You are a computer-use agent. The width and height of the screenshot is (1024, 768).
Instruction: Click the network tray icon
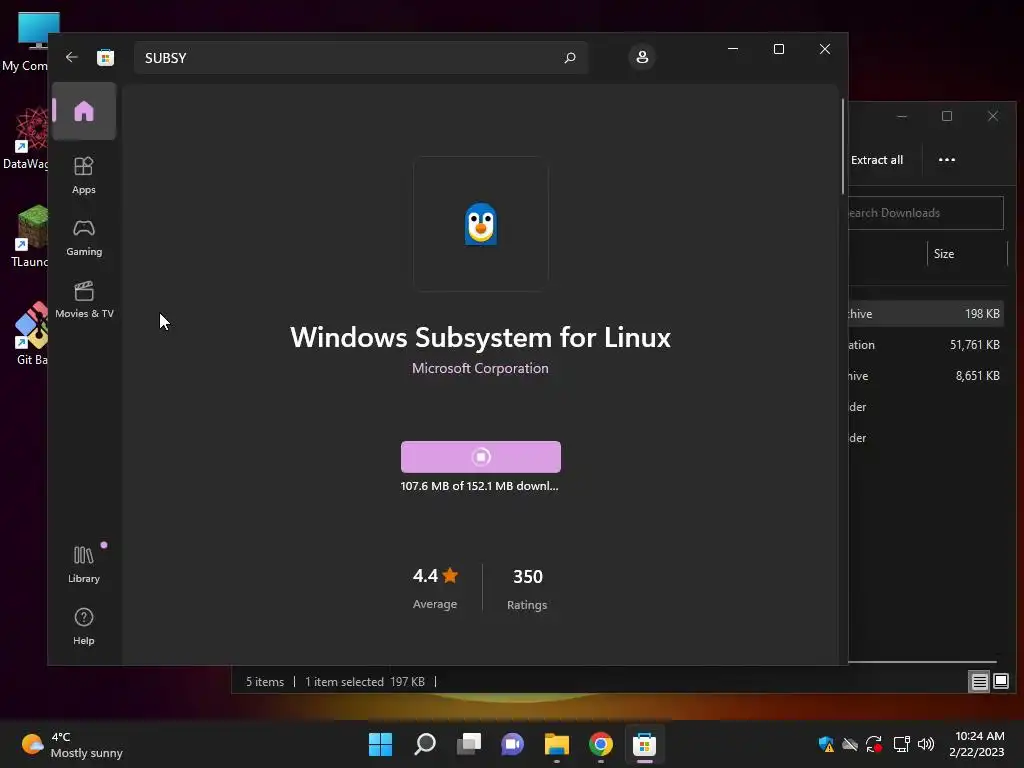point(902,744)
